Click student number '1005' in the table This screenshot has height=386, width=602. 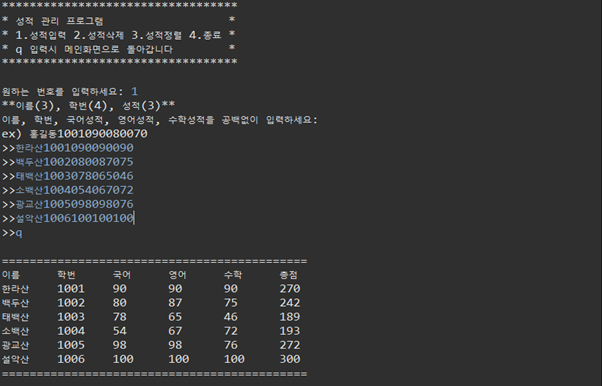71,345
